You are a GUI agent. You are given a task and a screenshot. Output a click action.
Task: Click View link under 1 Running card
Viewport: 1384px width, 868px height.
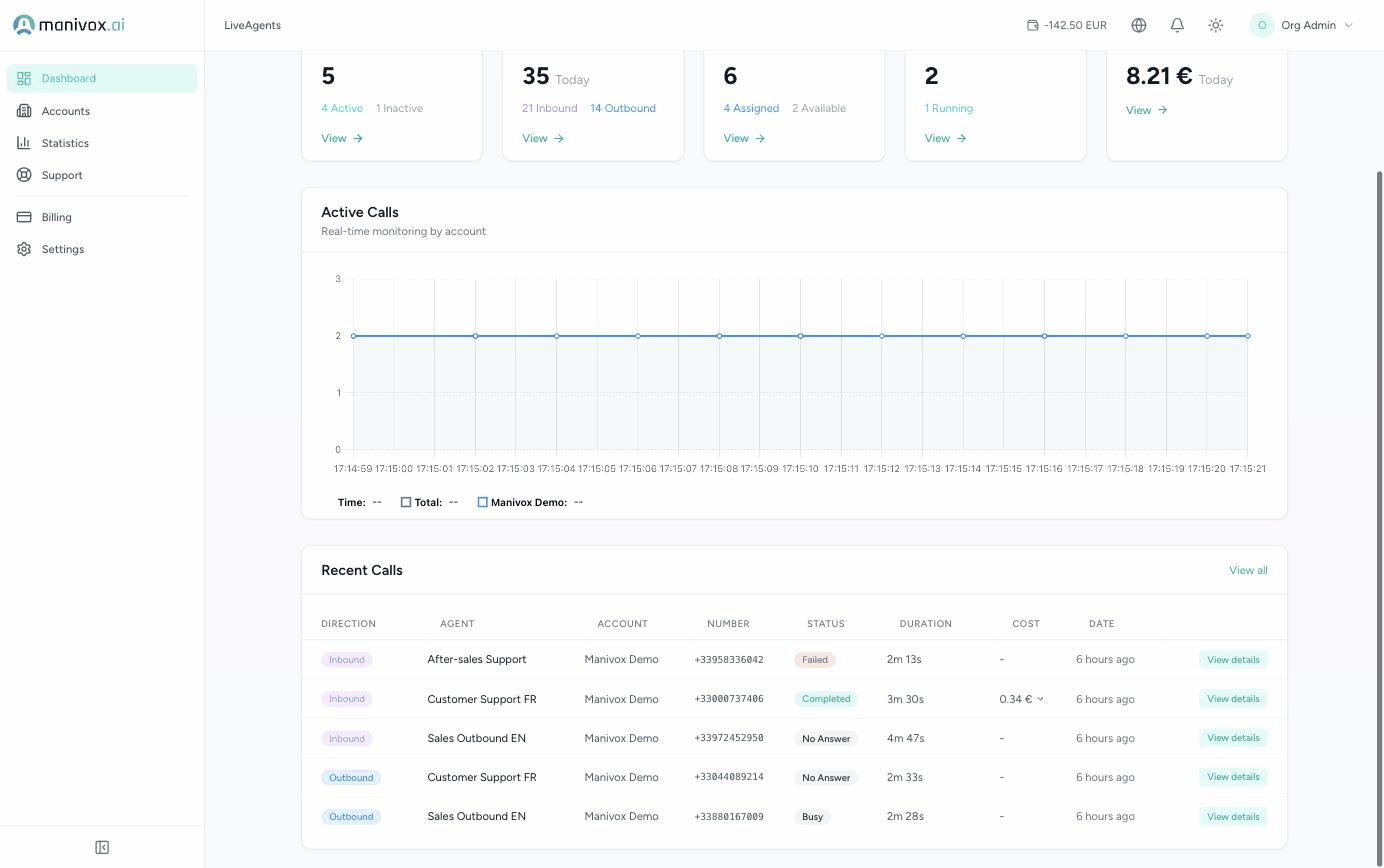(945, 138)
